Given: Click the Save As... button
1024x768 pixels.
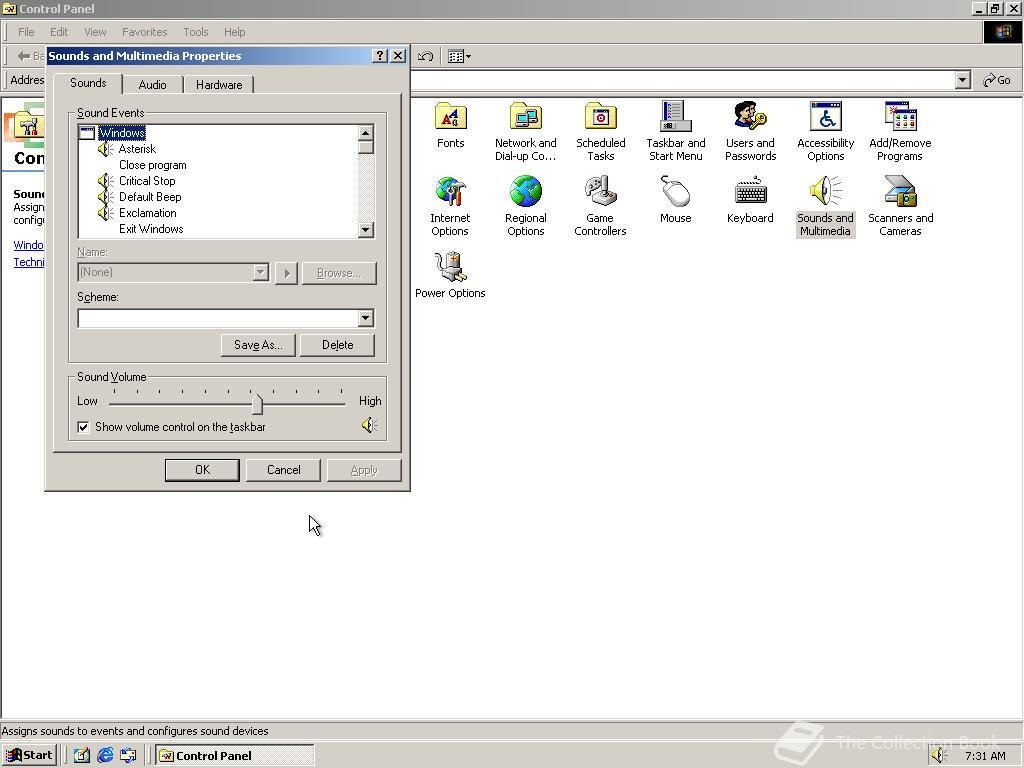Looking at the screenshot, I should [x=258, y=345].
